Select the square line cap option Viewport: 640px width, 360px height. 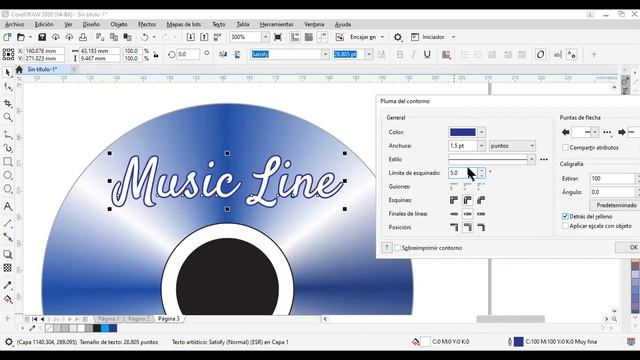pyautogui.click(x=481, y=214)
